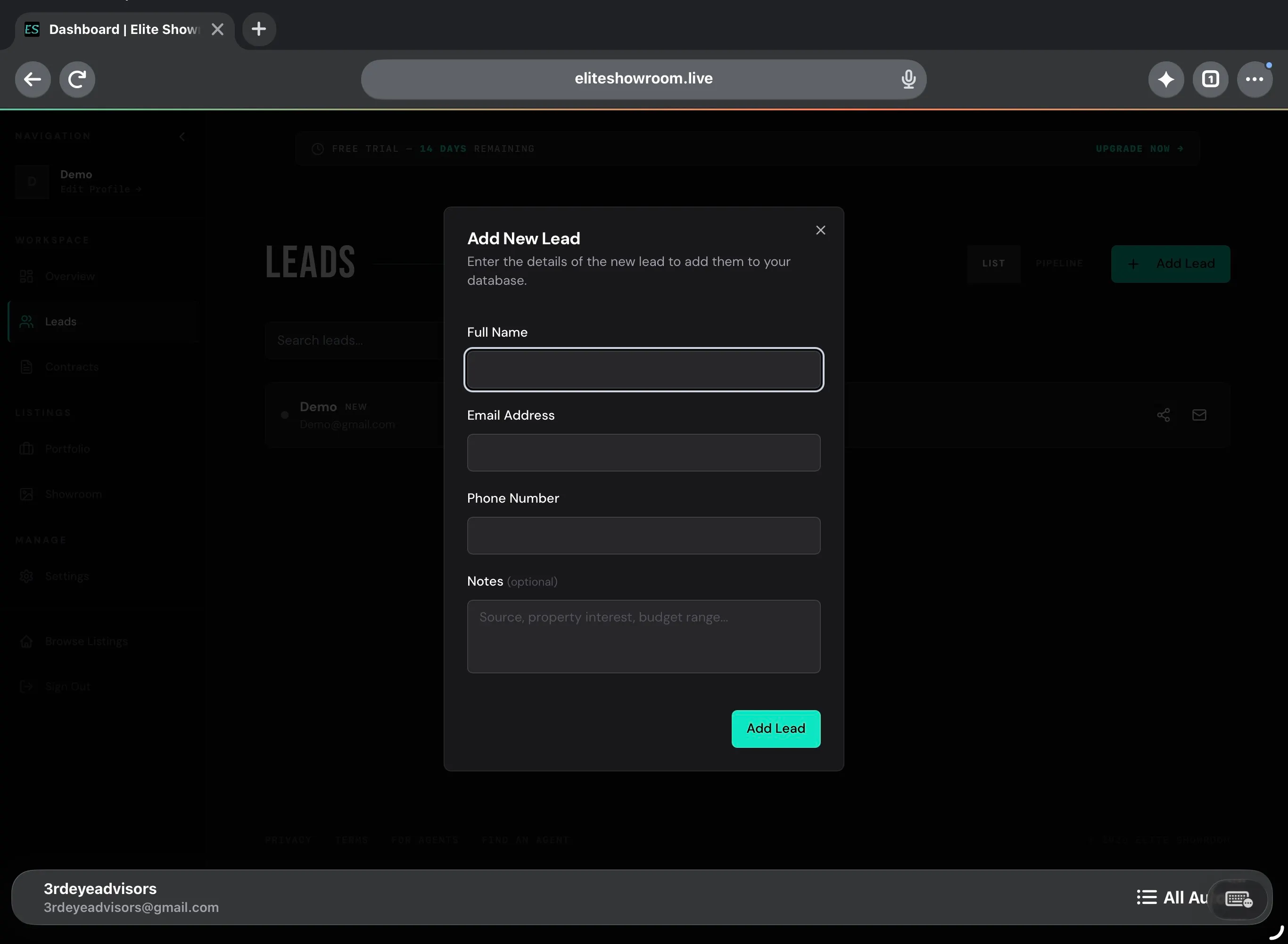Click the share icon on Demo lead
This screenshot has width=1288, height=944.
coord(1164,415)
